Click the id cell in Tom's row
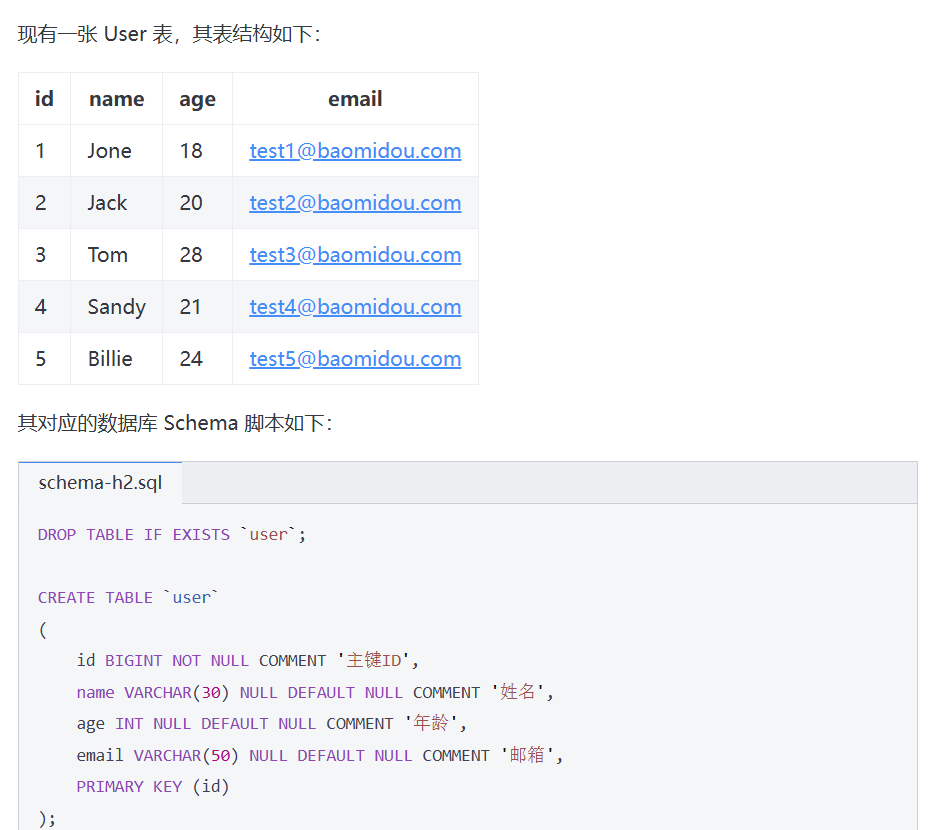 pos(44,255)
